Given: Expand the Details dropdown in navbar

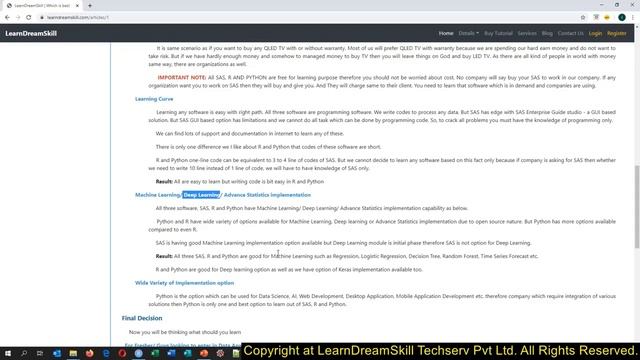Looking at the screenshot, I should click(x=469, y=33).
